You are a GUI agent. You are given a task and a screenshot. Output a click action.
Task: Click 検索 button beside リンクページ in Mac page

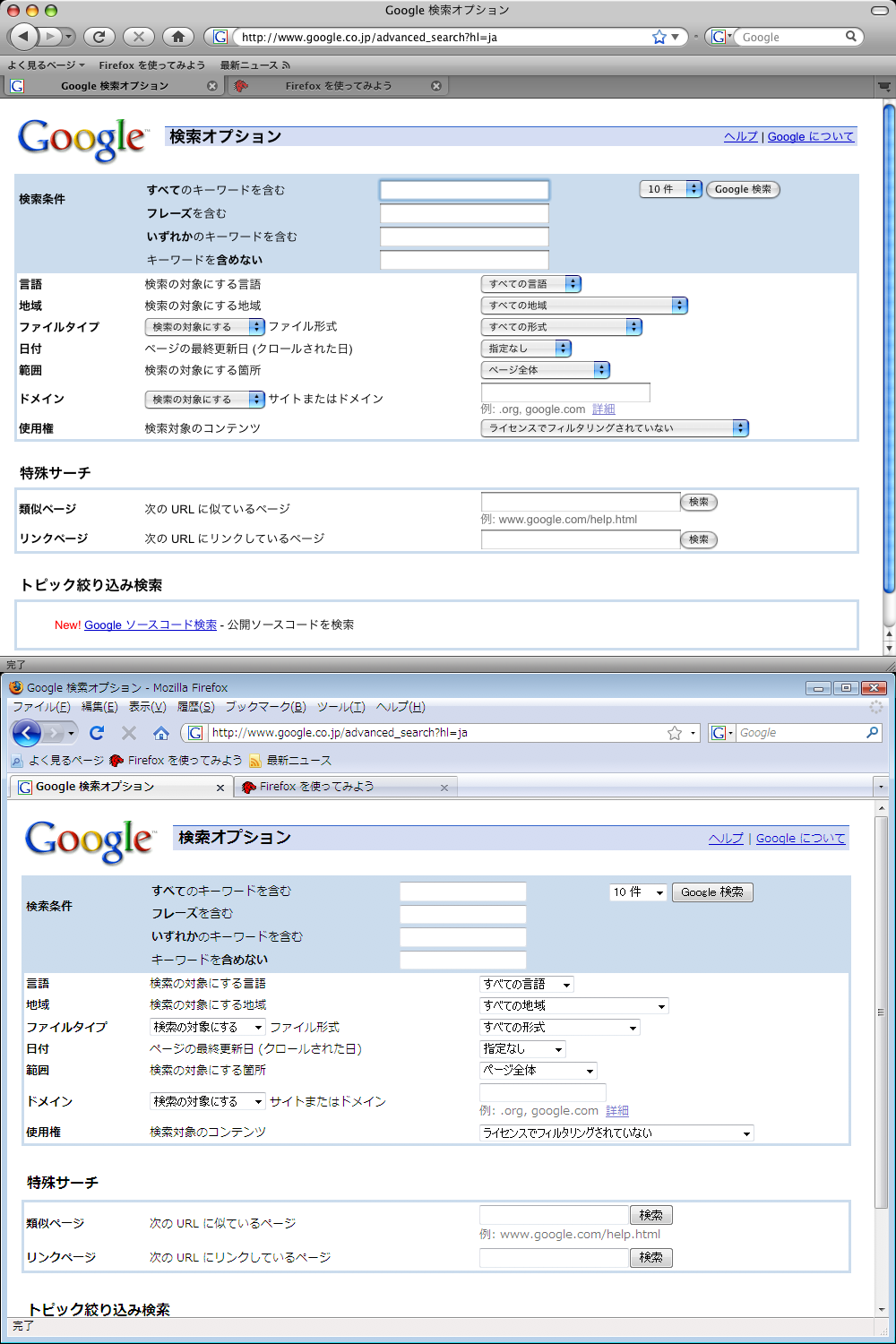pyautogui.click(x=699, y=539)
